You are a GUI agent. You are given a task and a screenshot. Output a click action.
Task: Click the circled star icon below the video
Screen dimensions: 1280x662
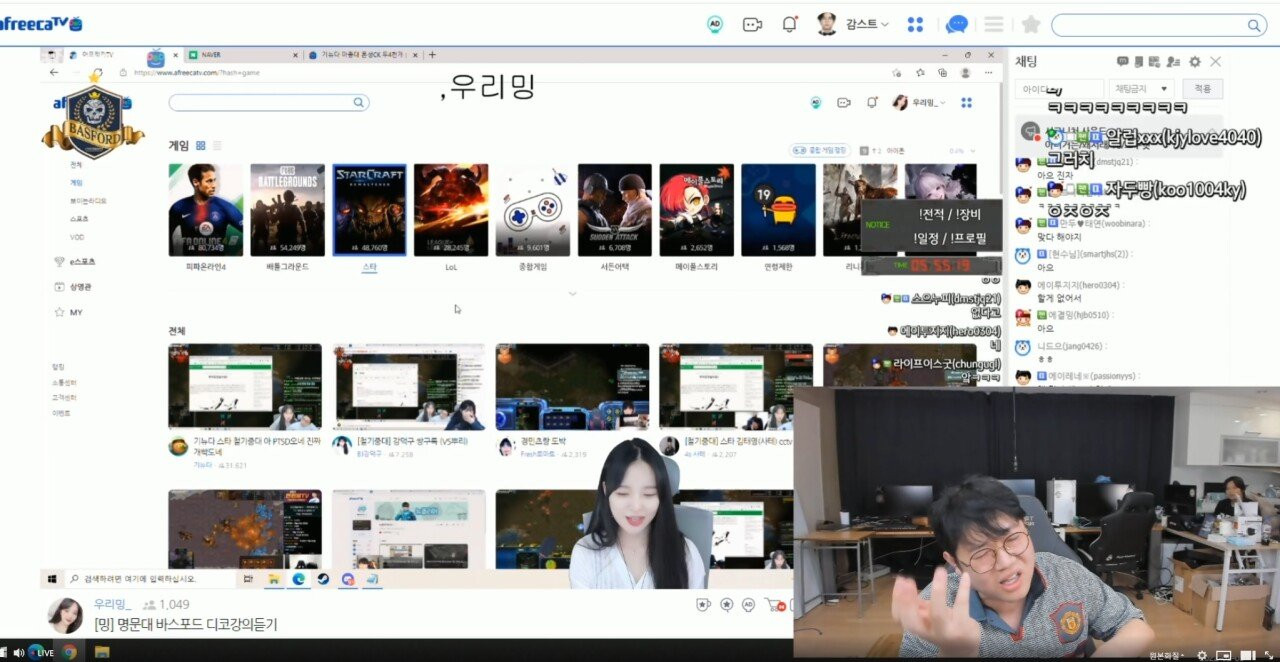pos(726,605)
